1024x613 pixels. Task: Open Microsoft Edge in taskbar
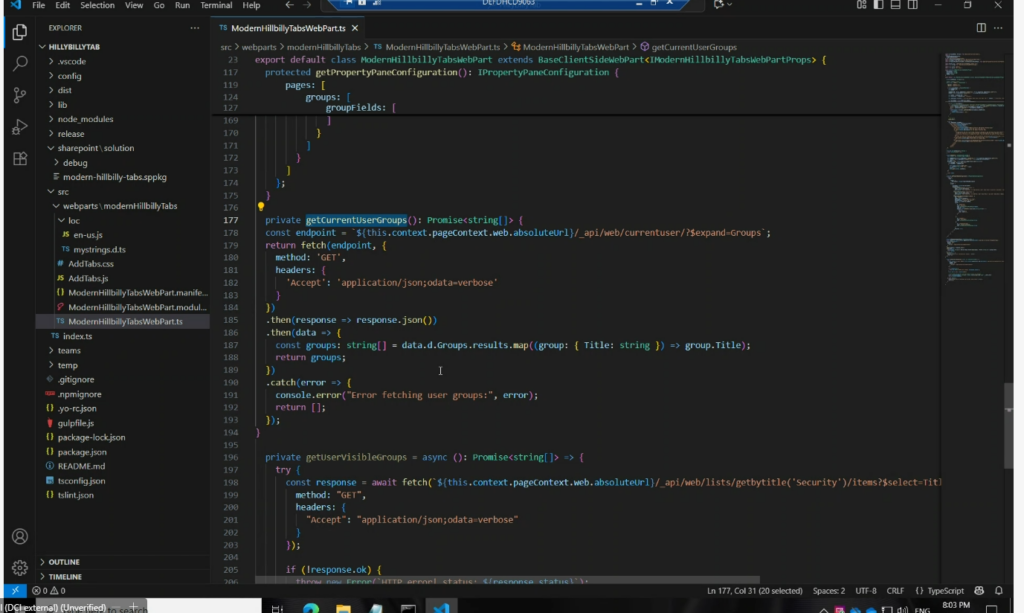[311, 608]
